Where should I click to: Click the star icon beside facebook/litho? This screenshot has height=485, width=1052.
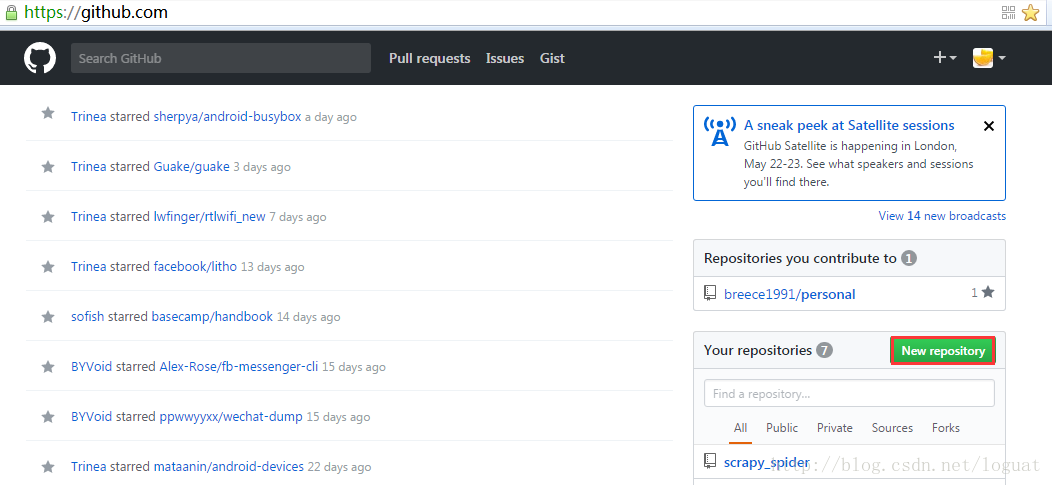[48, 266]
